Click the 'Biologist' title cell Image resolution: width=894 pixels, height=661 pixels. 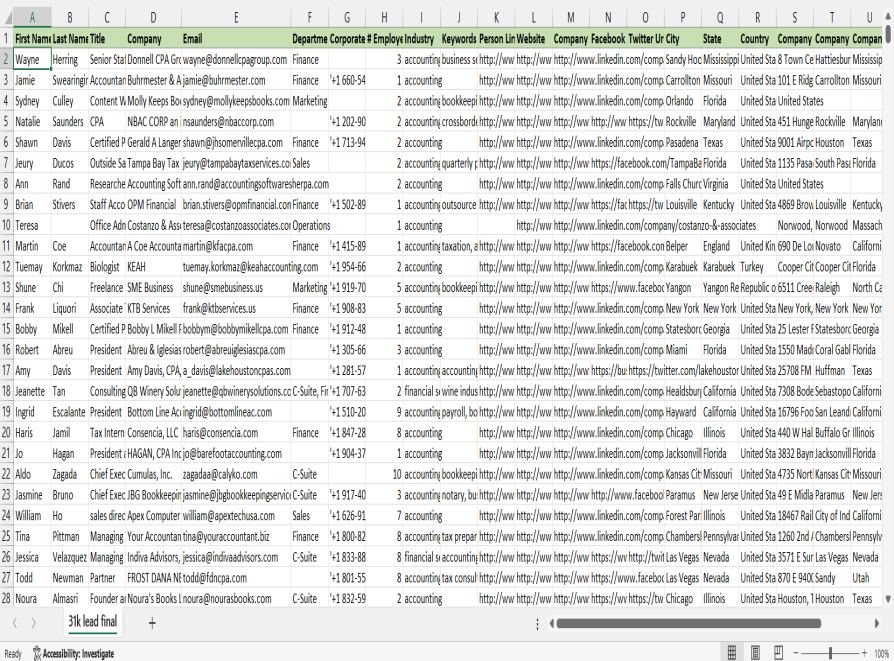point(107,267)
